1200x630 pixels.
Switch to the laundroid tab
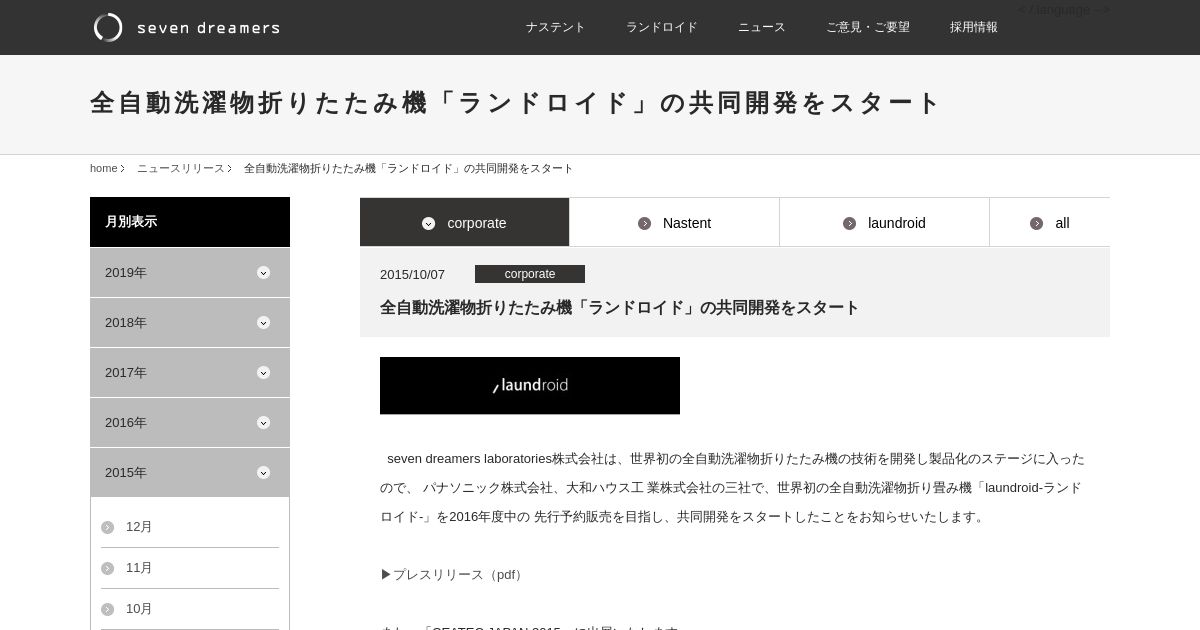(x=885, y=222)
